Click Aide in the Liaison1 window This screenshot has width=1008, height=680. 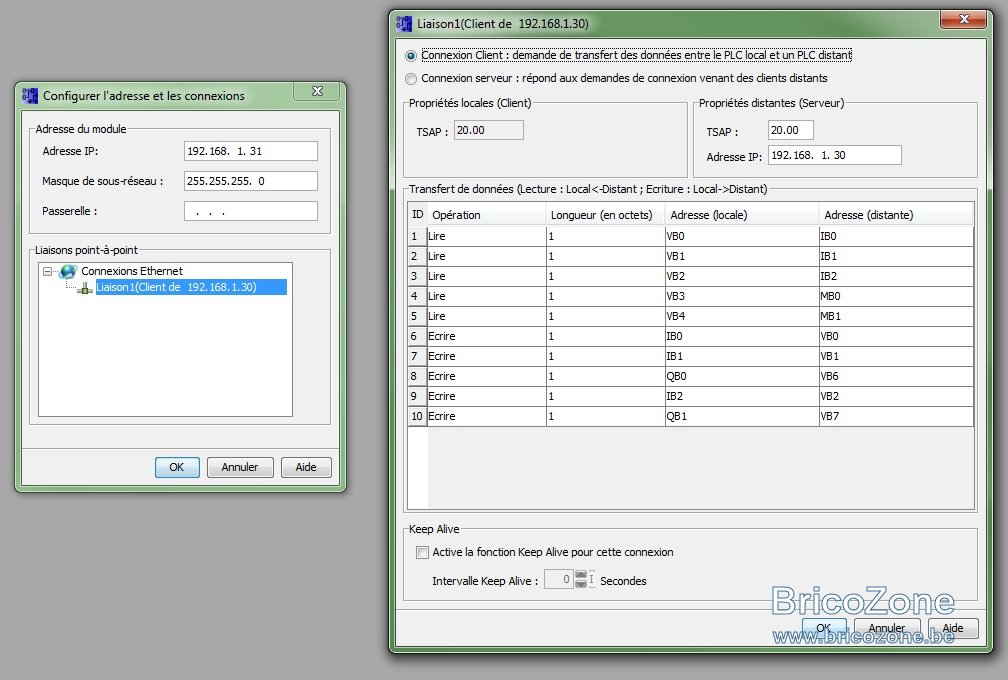(x=953, y=628)
